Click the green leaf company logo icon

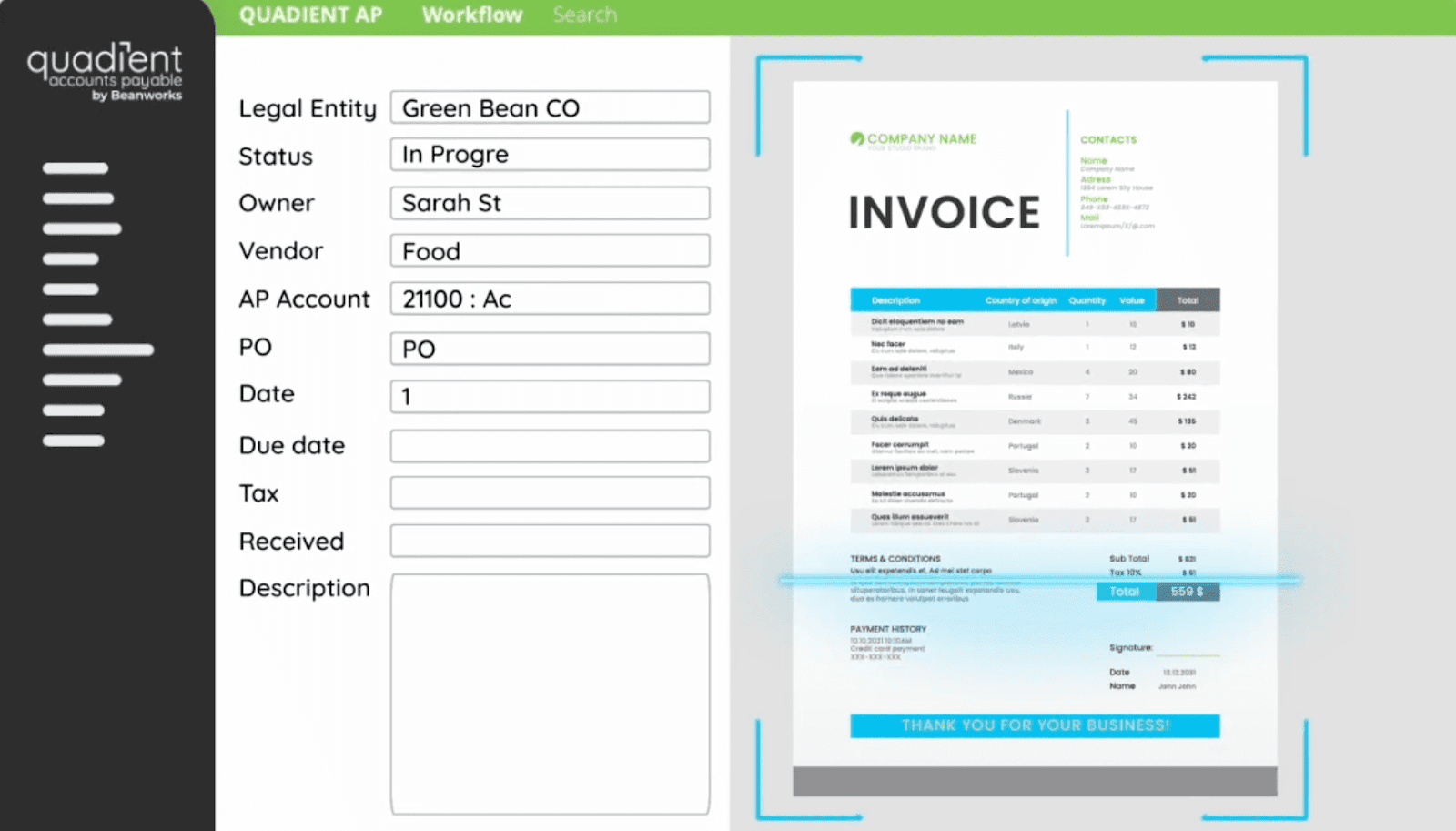coord(856,138)
